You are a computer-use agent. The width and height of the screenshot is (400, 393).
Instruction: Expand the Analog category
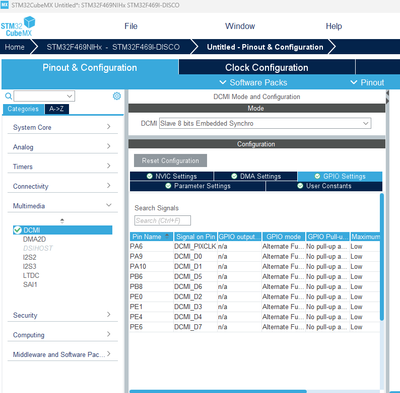pos(62,147)
